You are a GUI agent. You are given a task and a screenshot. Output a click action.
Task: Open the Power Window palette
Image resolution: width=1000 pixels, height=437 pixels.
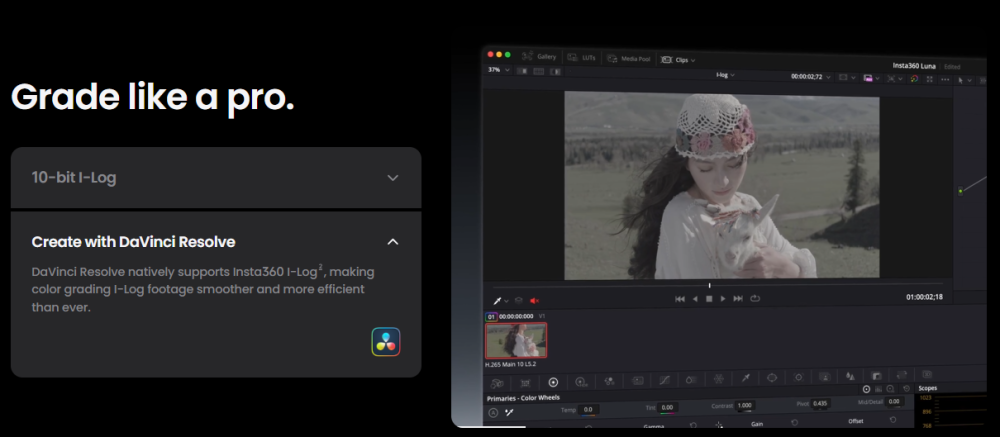pyautogui.click(x=772, y=378)
